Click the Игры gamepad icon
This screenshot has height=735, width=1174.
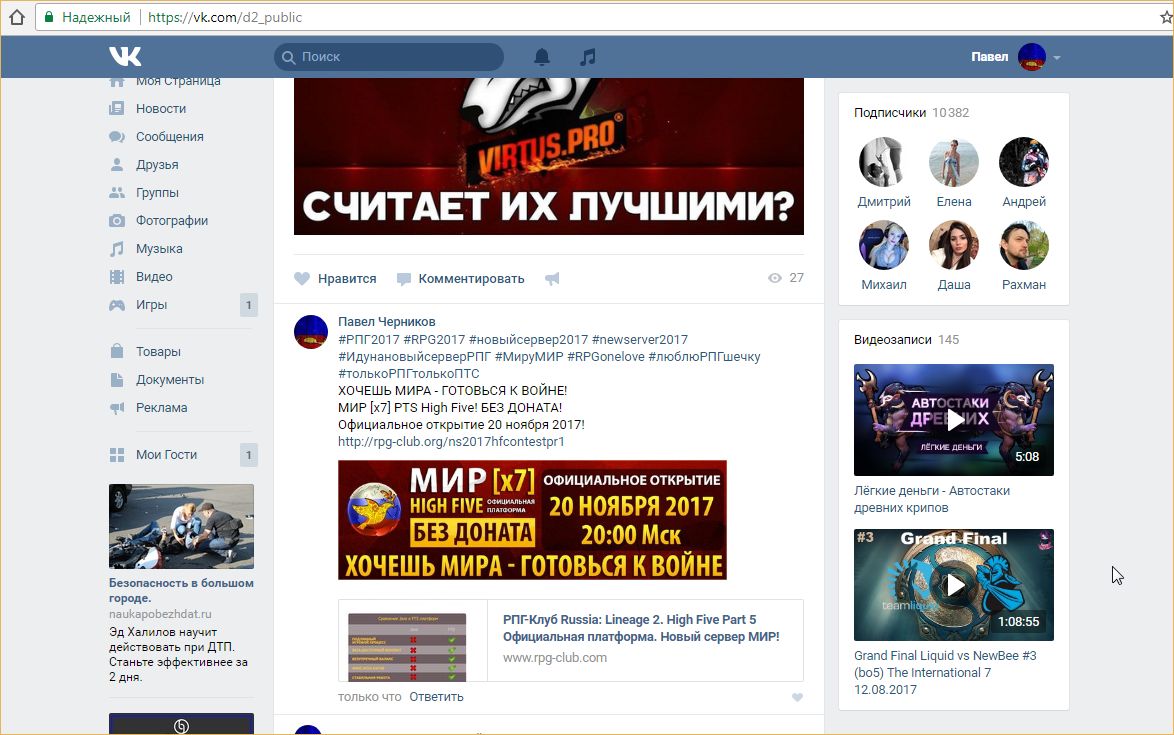117,305
